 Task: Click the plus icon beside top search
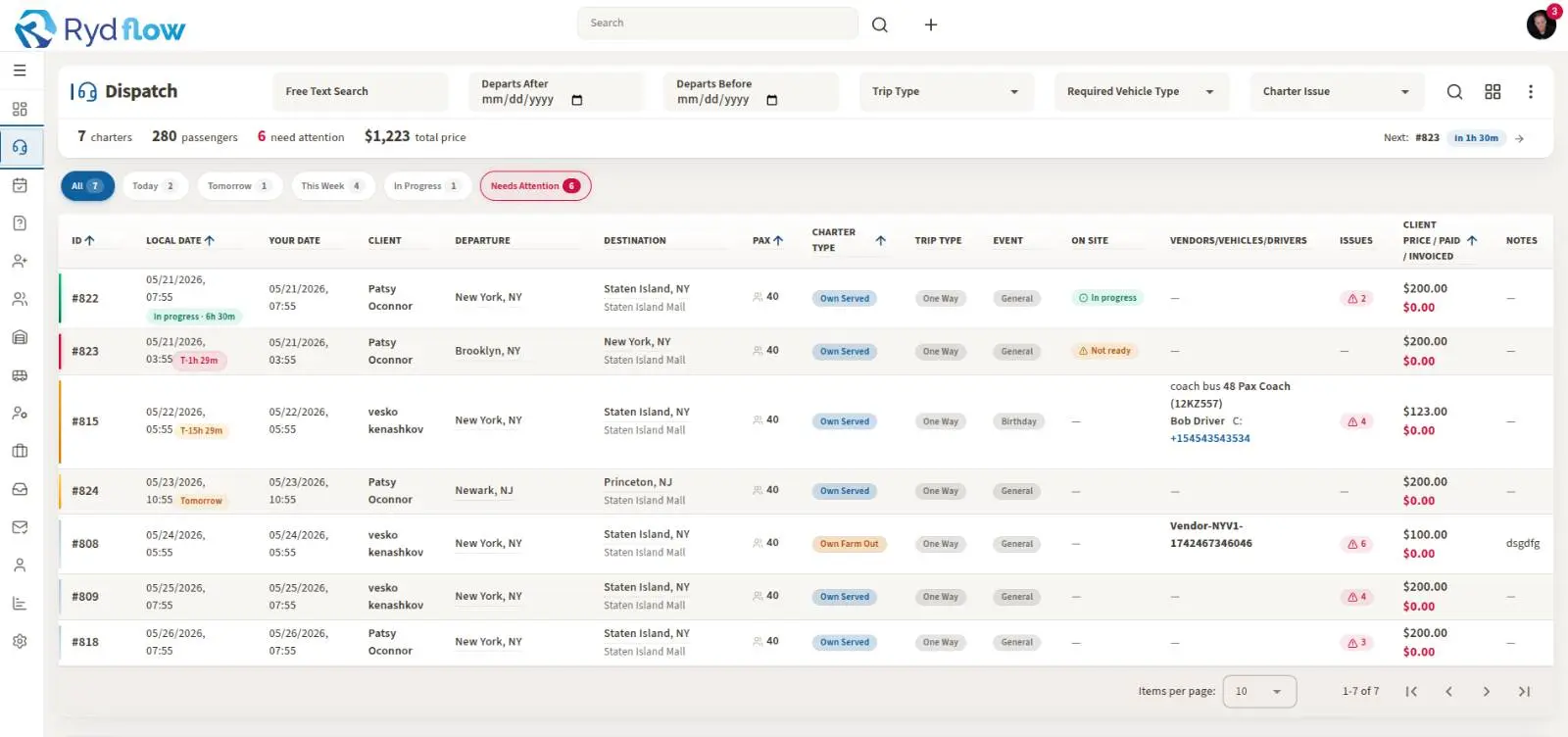(931, 25)
